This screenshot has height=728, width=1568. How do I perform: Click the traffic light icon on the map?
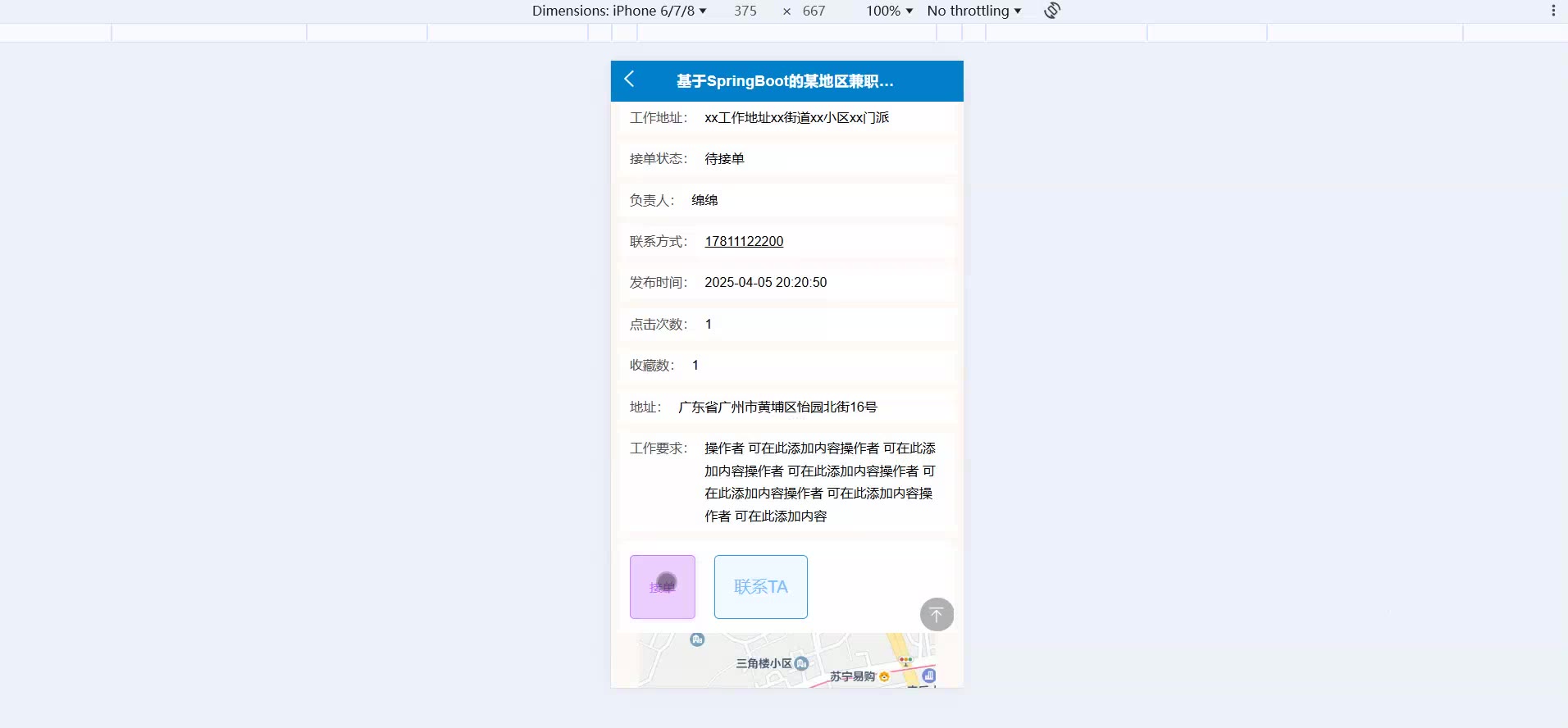(x=905, y=659)
